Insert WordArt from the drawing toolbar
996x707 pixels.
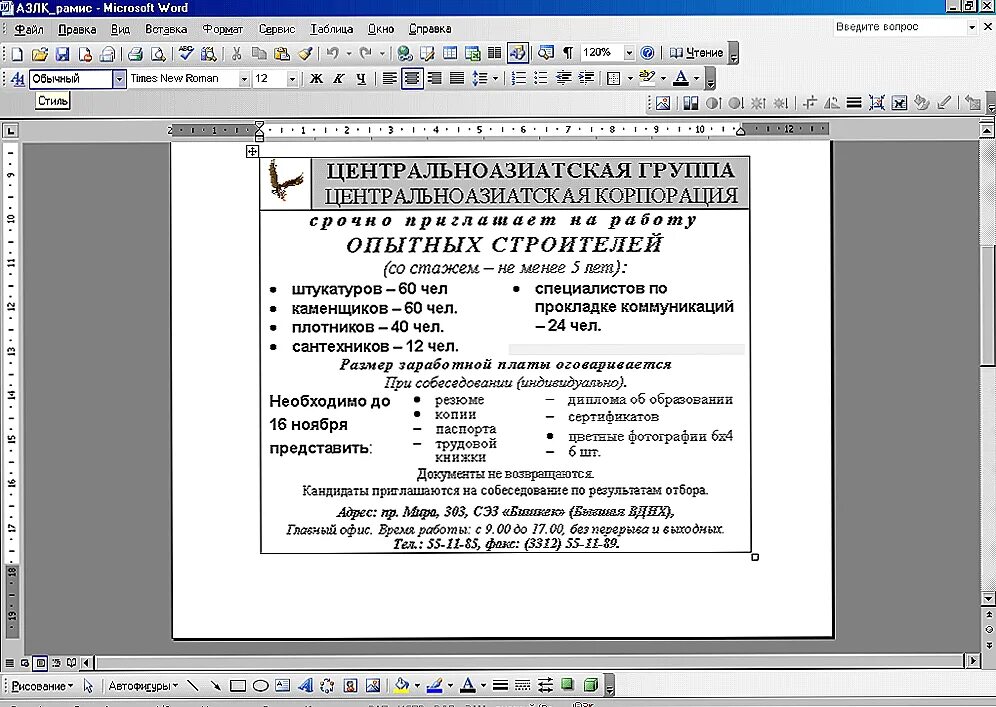pyautogui.click(x=306, y=686)
